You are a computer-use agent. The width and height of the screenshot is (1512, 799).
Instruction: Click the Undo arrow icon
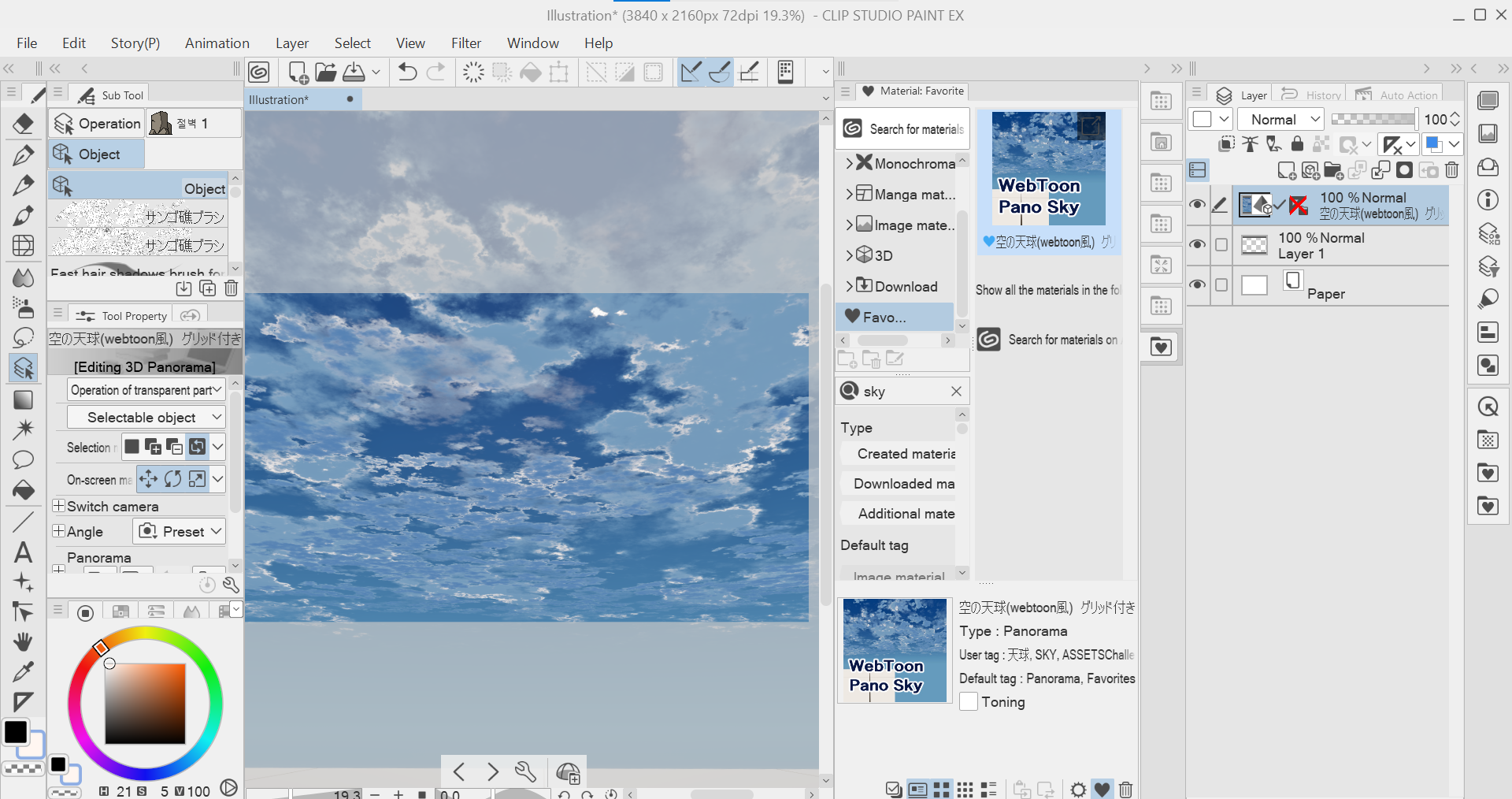[407, 72]
